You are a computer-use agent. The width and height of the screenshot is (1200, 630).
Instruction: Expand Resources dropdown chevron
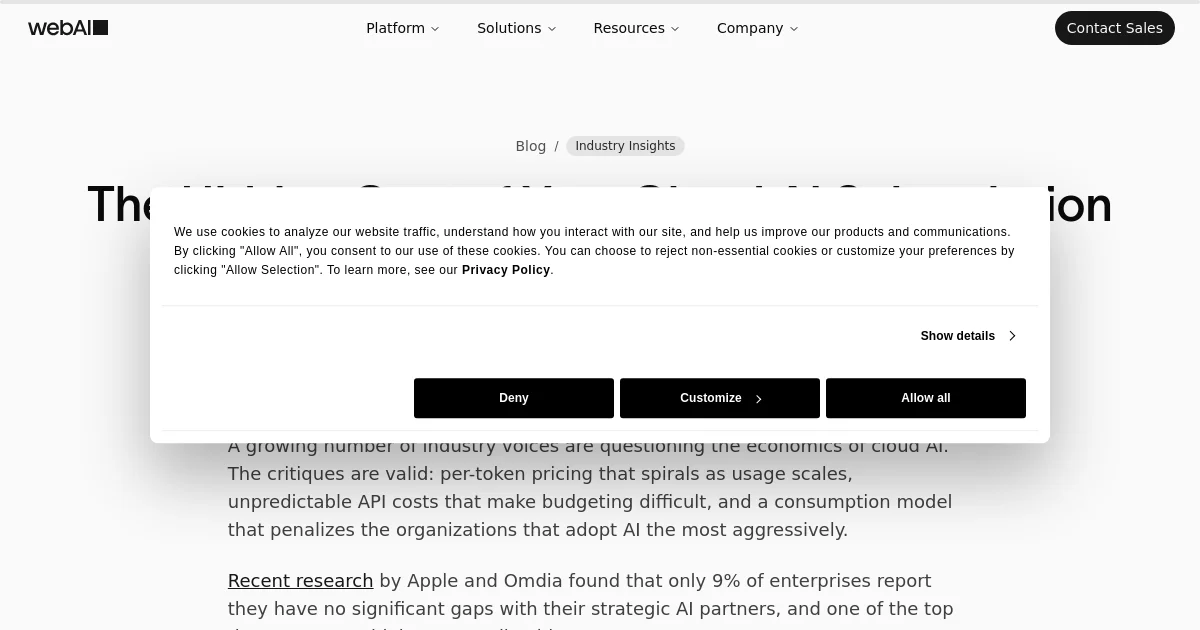674,29
